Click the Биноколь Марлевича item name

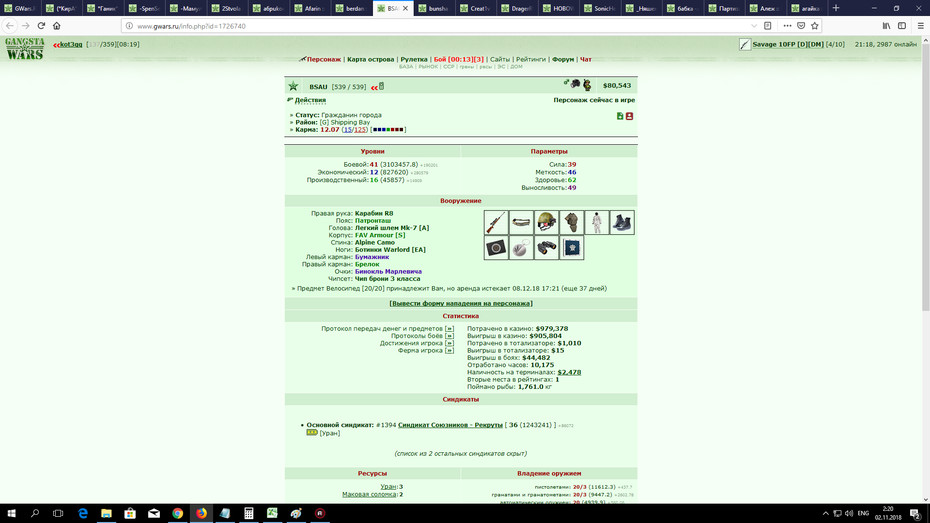(388, 272)
